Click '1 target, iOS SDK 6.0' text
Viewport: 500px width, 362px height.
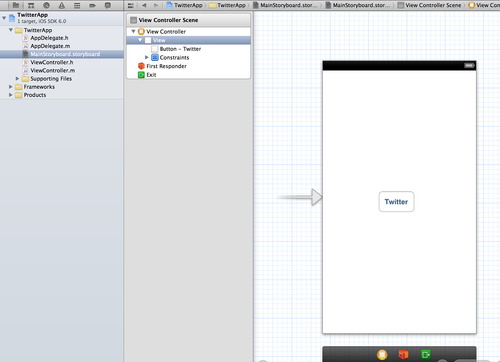pyautogui.click(x=42, y=21)
